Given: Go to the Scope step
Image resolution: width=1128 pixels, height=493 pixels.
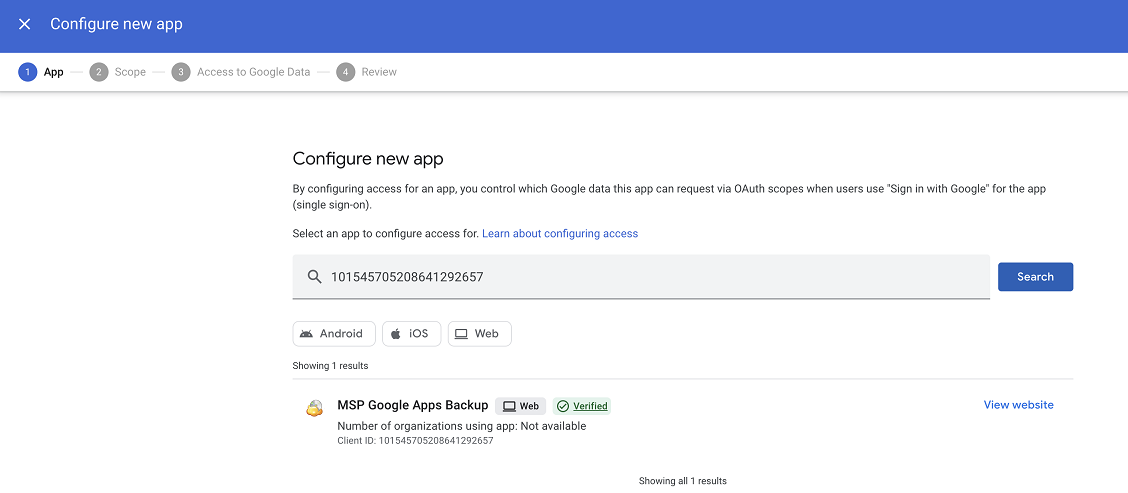Looking at the screenshot, I should click(118, 72).
